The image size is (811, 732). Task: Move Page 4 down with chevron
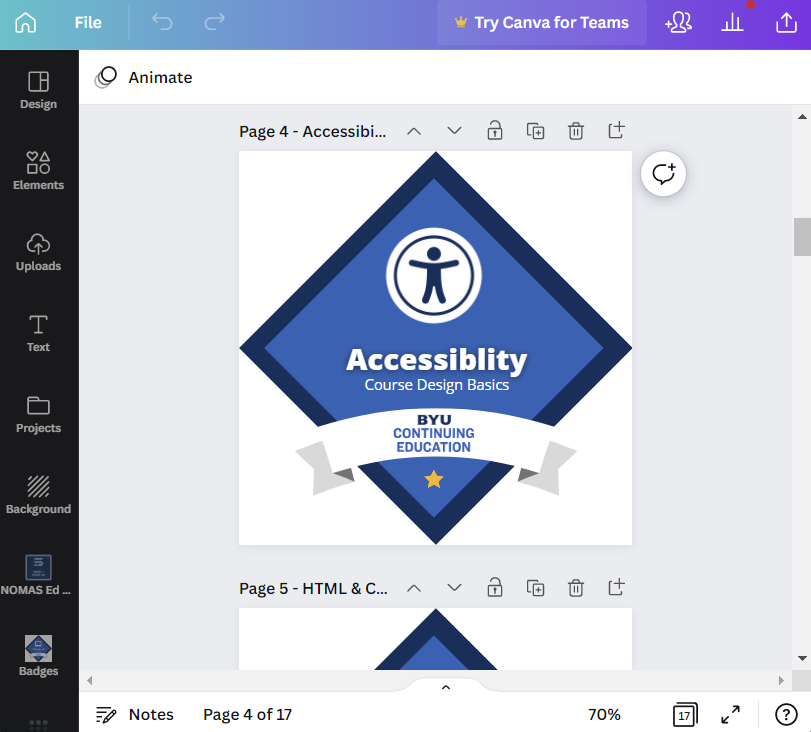point(454,130)
